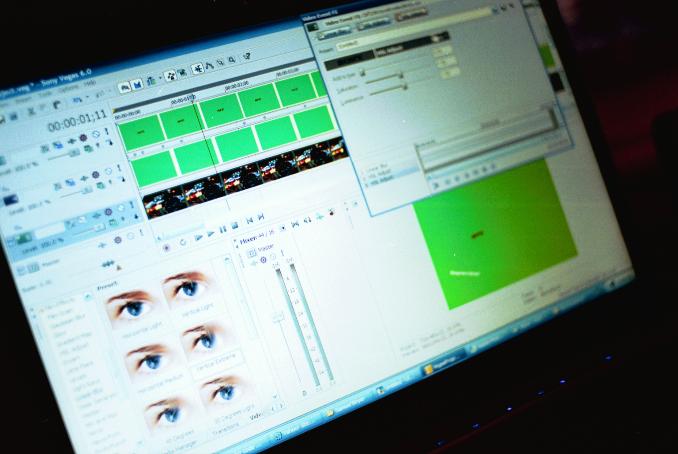This screenshot has width=678, height=454.
Task: Jump to end with Go to End button
Action: (260, 217)
